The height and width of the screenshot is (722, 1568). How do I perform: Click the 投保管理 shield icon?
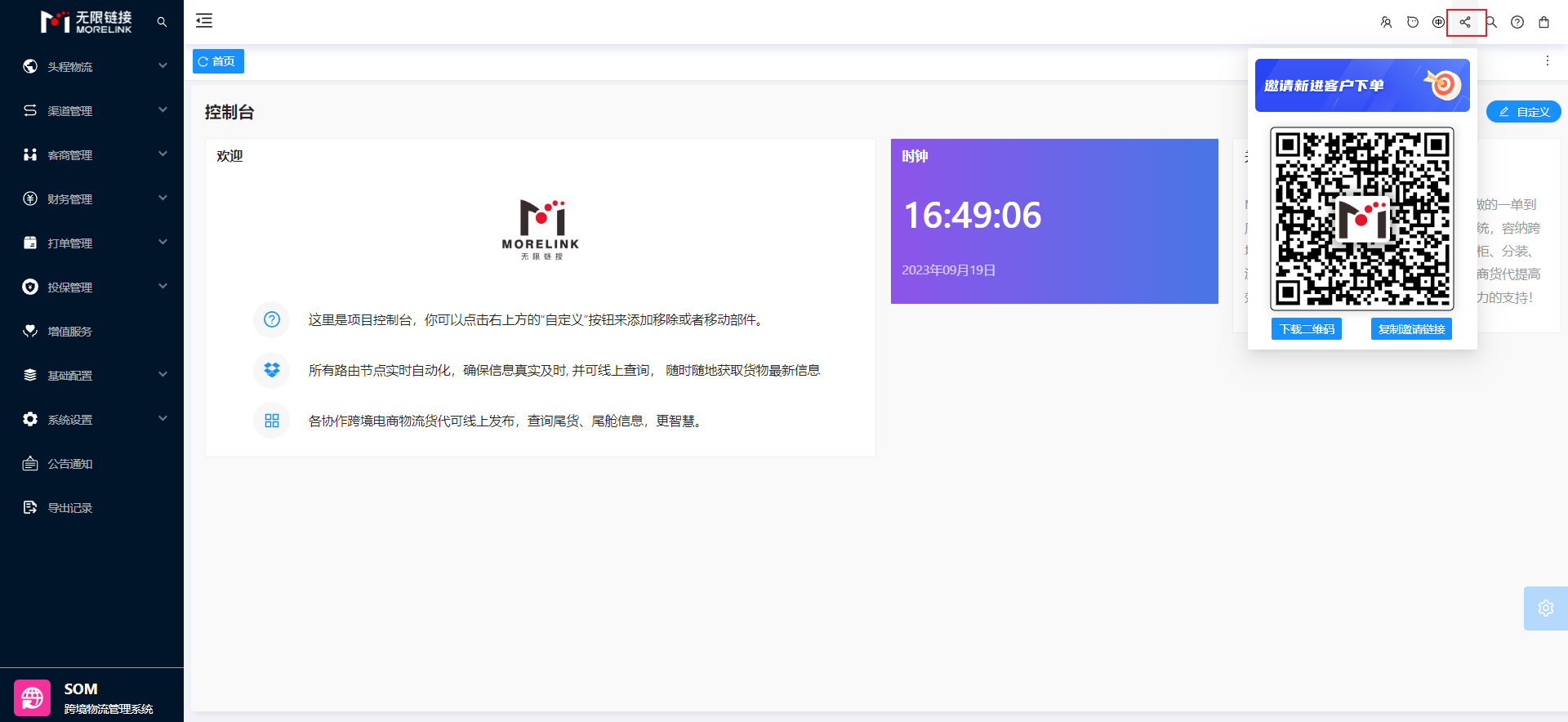coord(30,287)
